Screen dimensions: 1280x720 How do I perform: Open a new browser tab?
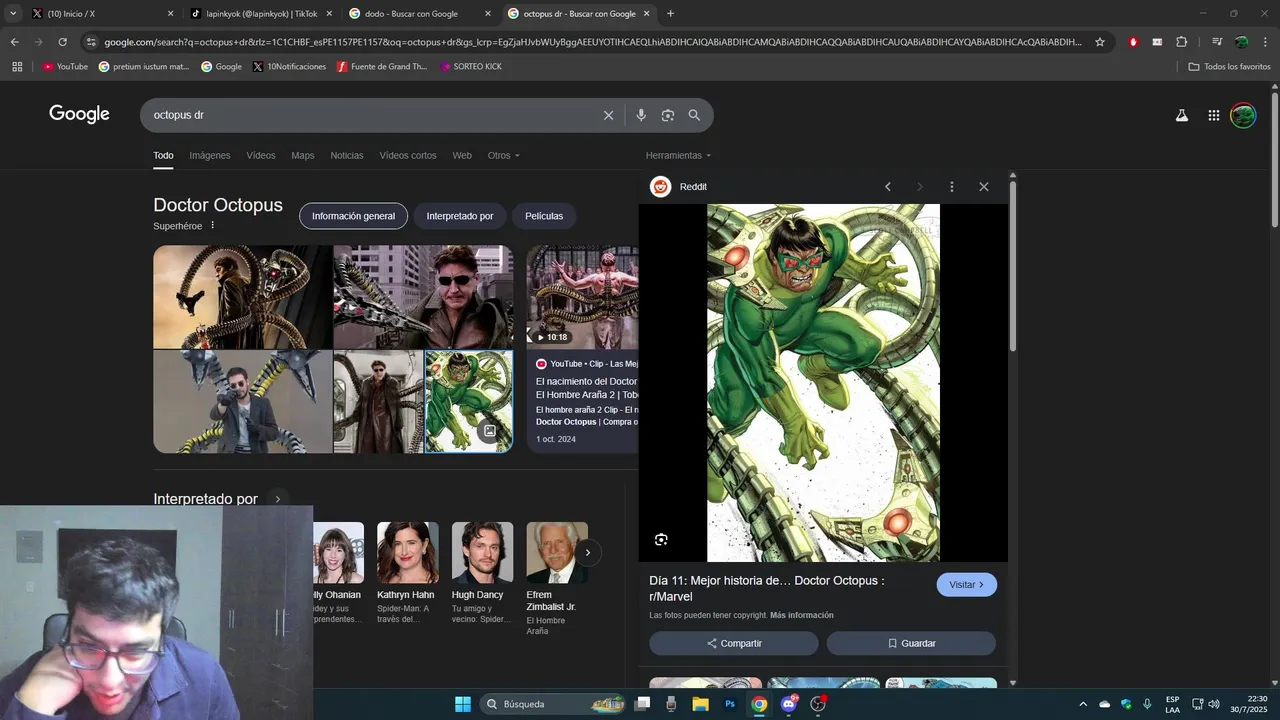pyautogui.click(x=670, y=14)
